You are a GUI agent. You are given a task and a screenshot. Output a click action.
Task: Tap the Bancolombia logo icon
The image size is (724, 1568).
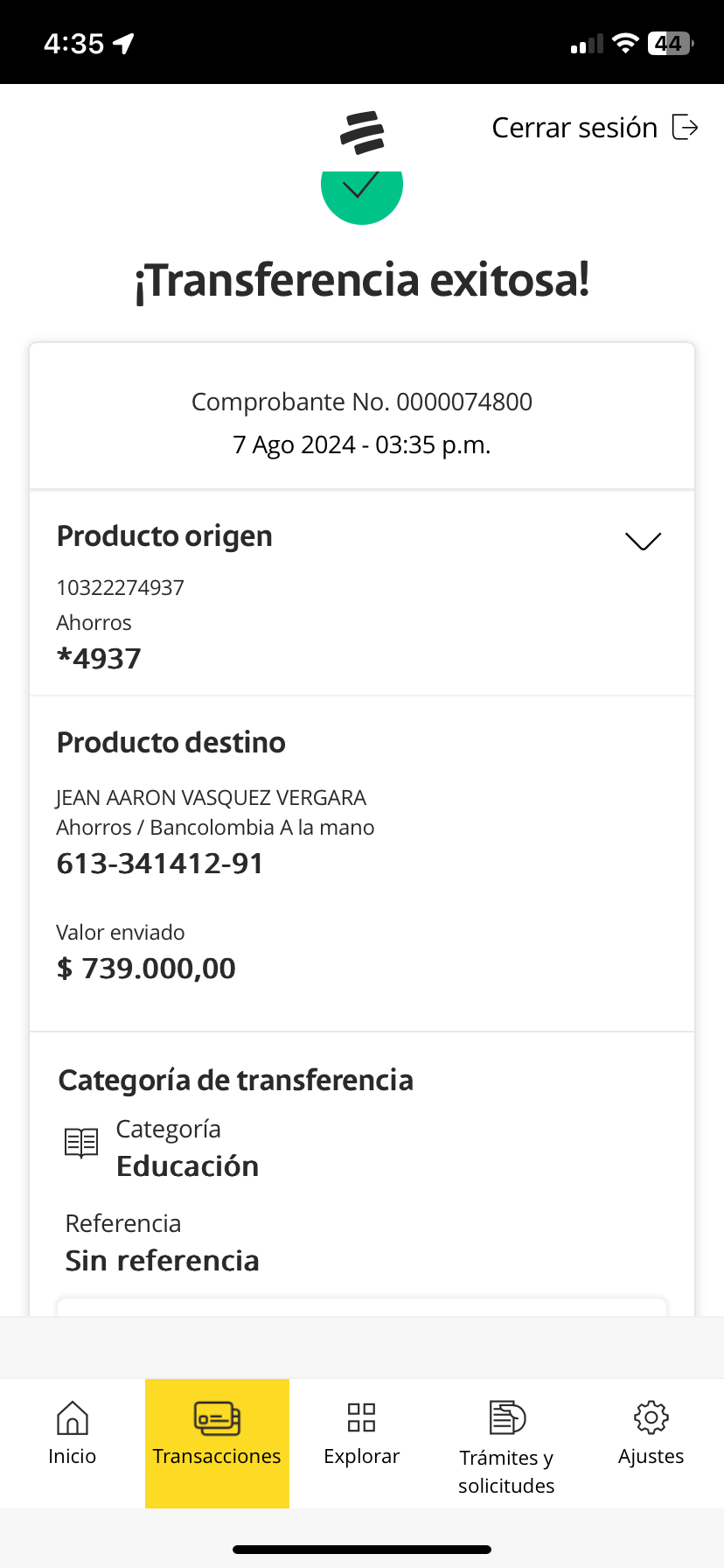[362, 132]
